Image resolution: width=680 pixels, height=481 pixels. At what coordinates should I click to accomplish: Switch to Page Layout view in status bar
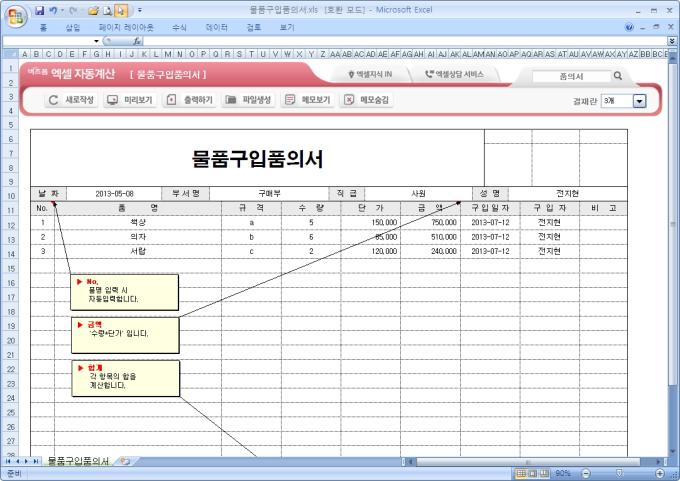click(532, 473)
